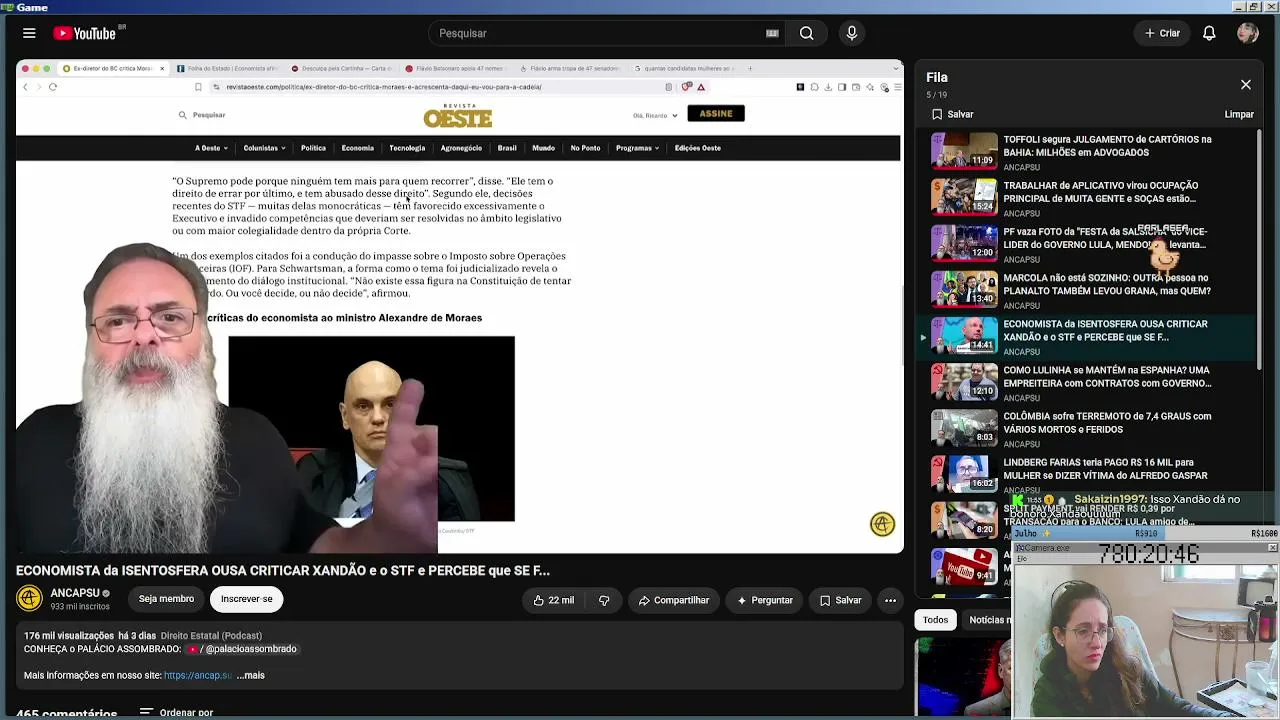Screen dimensions: 1280x720
Task: Play the TOFFOLI segura JULGAMENTO queue thumbnail
Action: 964,151
